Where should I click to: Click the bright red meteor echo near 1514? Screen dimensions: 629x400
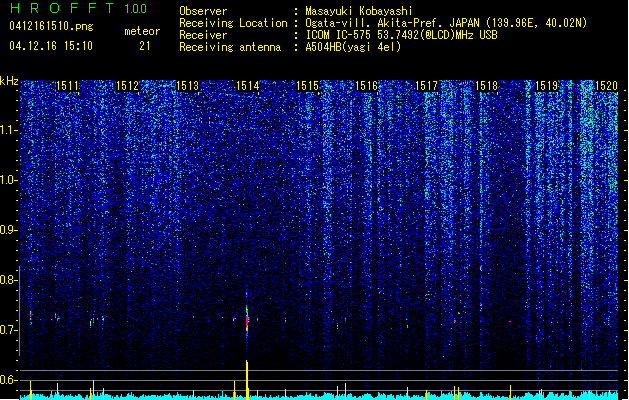tap(247, 321)
